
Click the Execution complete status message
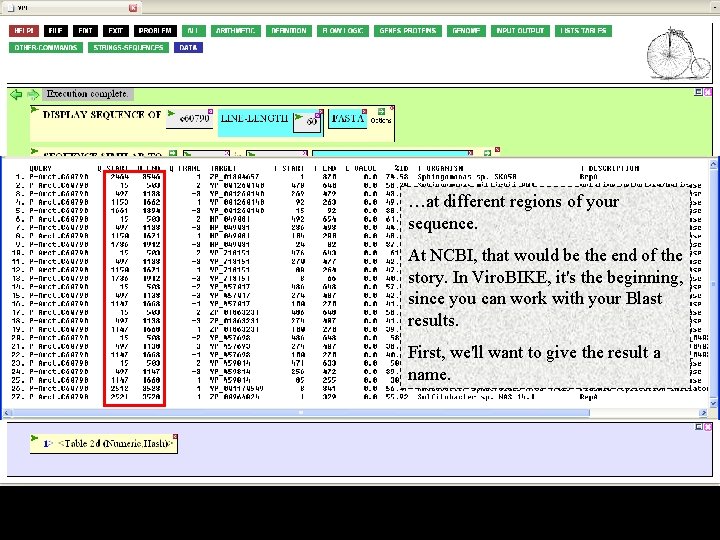(x=87, y=94)
